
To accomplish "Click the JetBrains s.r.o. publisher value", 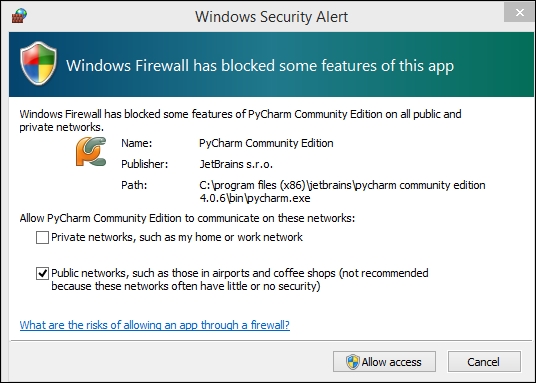I will [236, 164].
